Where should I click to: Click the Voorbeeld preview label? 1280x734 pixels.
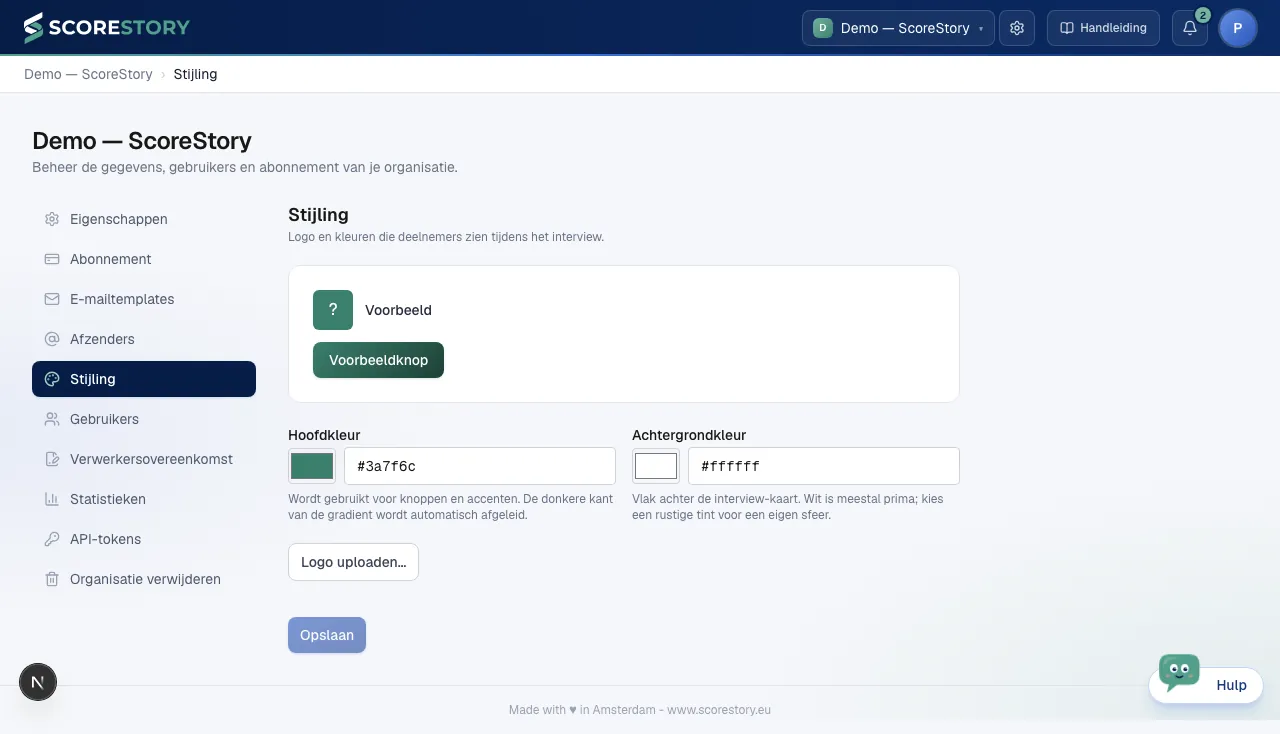(x=398, y=310)
